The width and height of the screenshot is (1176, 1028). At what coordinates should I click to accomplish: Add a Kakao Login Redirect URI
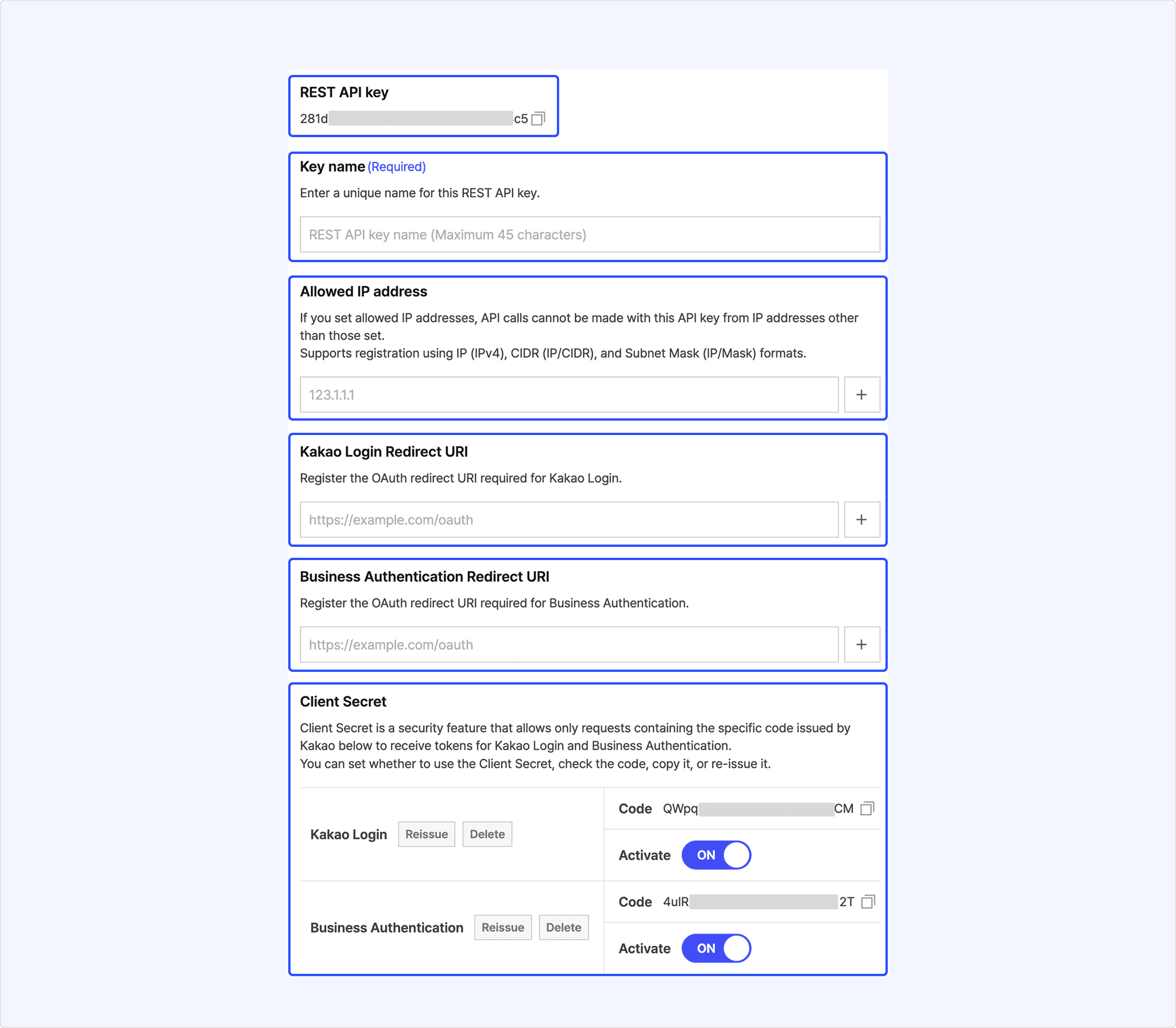pyautogui.click(x=862, y=520)
